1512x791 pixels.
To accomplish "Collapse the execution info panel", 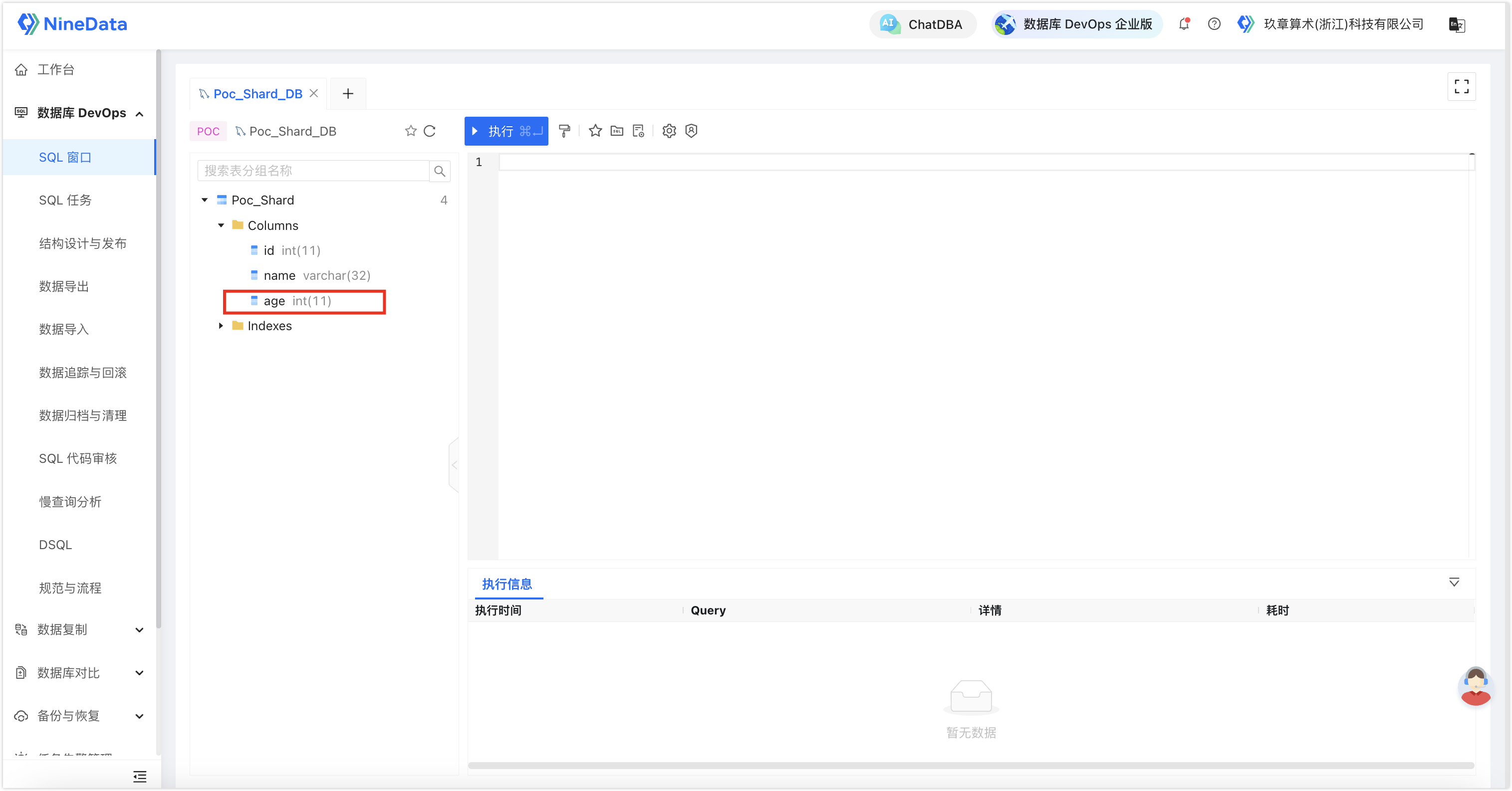I will (1454, 582).
